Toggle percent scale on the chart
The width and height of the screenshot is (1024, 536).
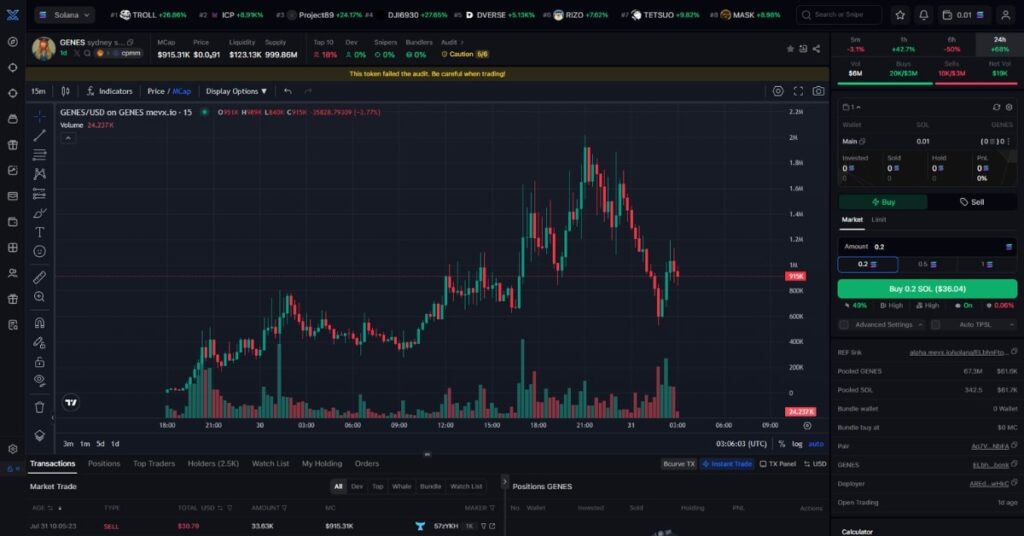pos(782,444)
